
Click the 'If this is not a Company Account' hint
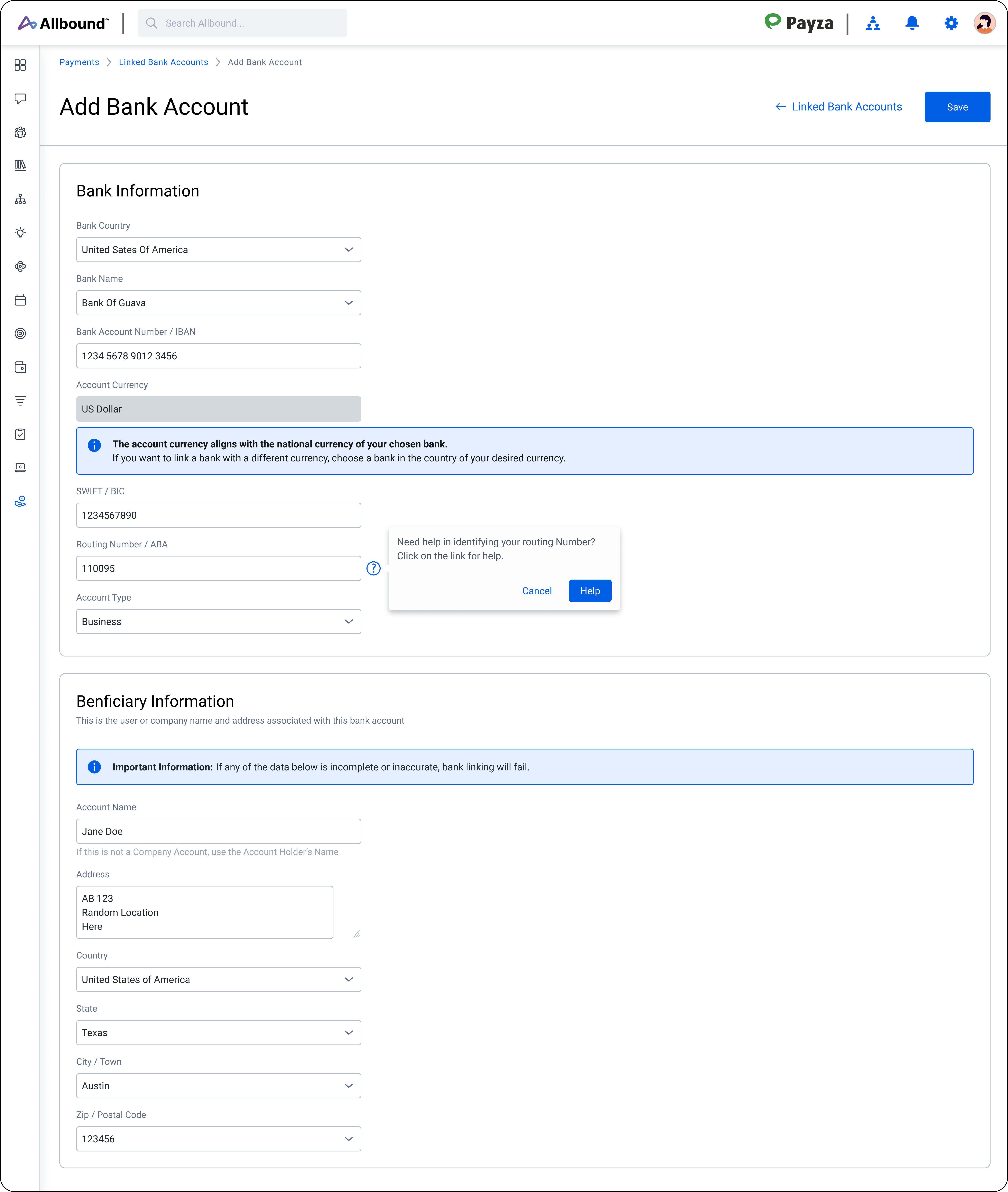coord(207,852)
